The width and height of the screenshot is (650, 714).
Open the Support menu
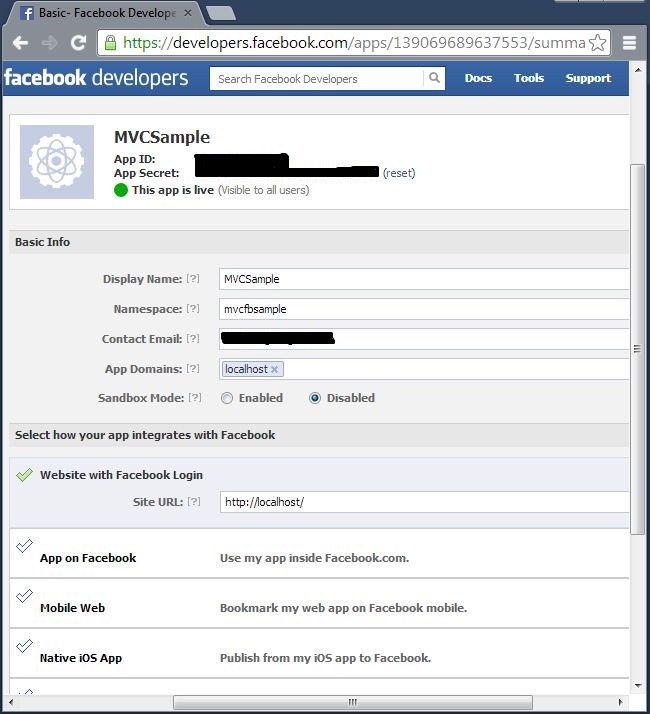pyautogui.click(x=588, y=78)
